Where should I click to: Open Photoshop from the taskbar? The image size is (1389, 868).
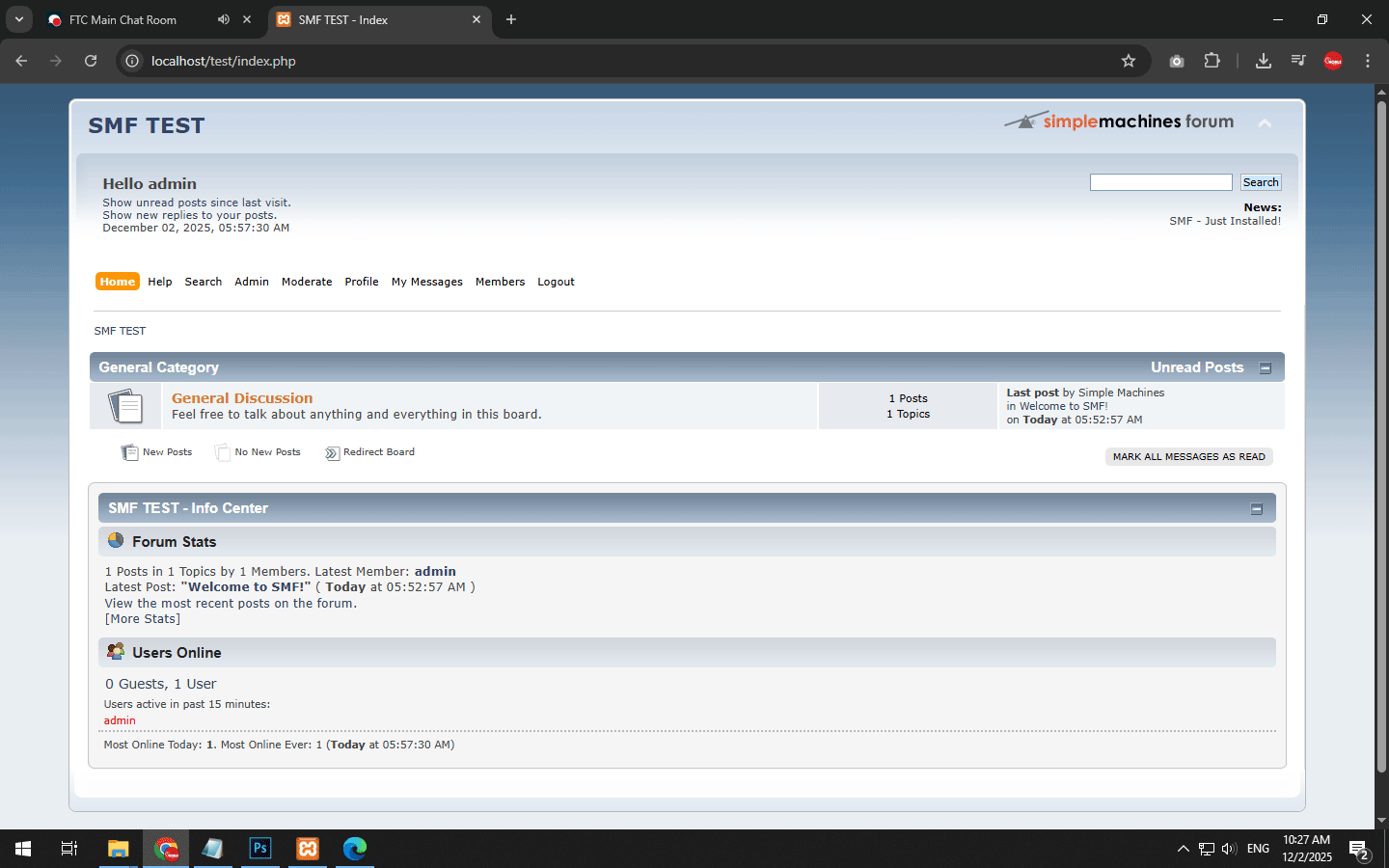pos(259,849)
